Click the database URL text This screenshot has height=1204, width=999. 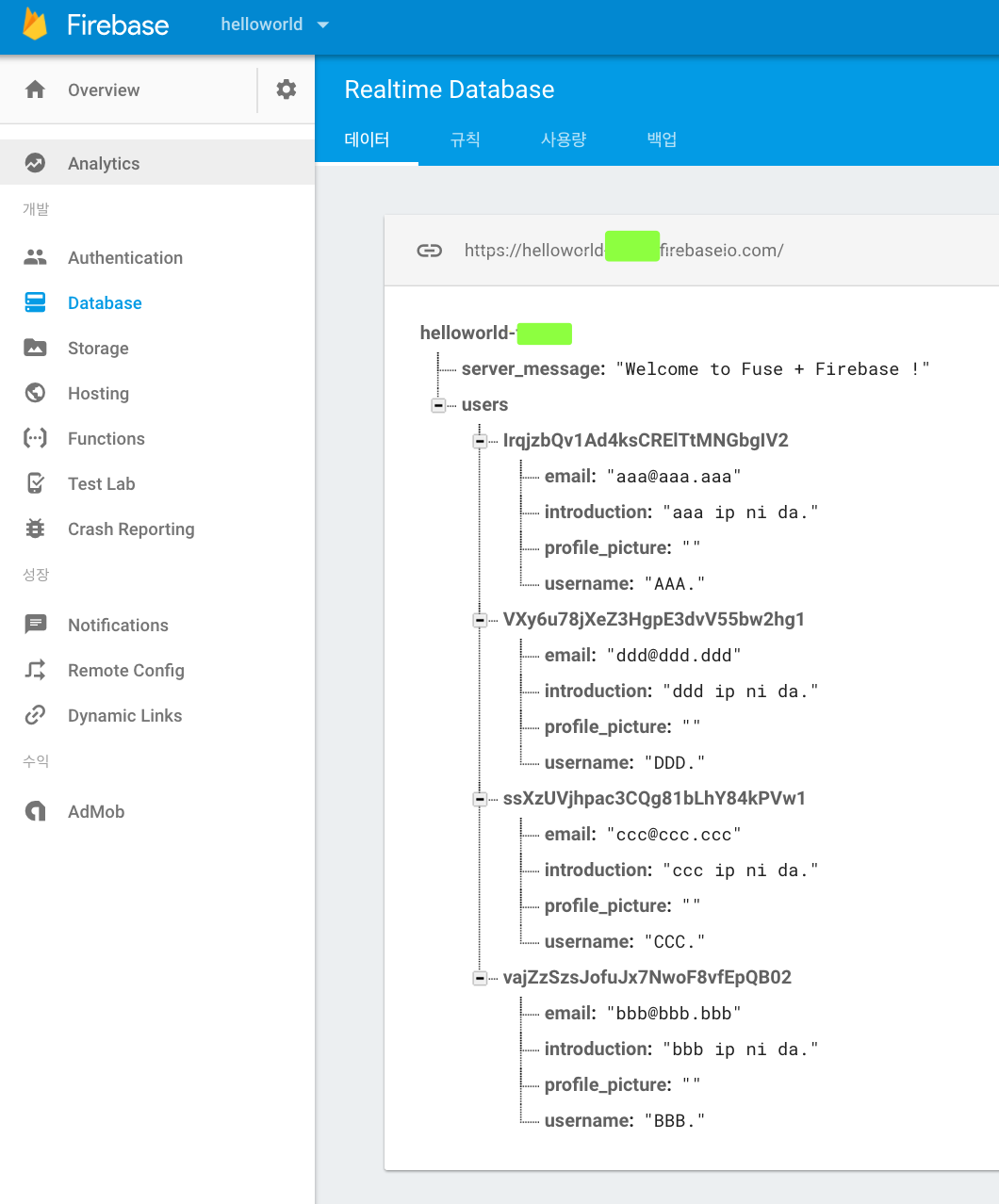[x=624, y=251]
